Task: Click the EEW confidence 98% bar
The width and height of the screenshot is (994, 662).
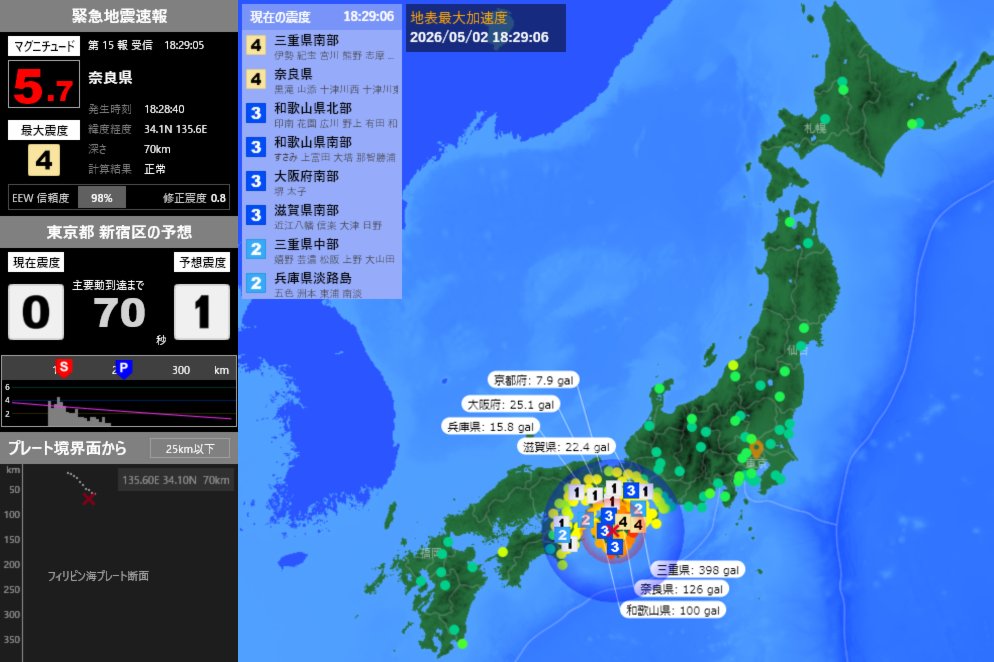Action: point(101,198)
